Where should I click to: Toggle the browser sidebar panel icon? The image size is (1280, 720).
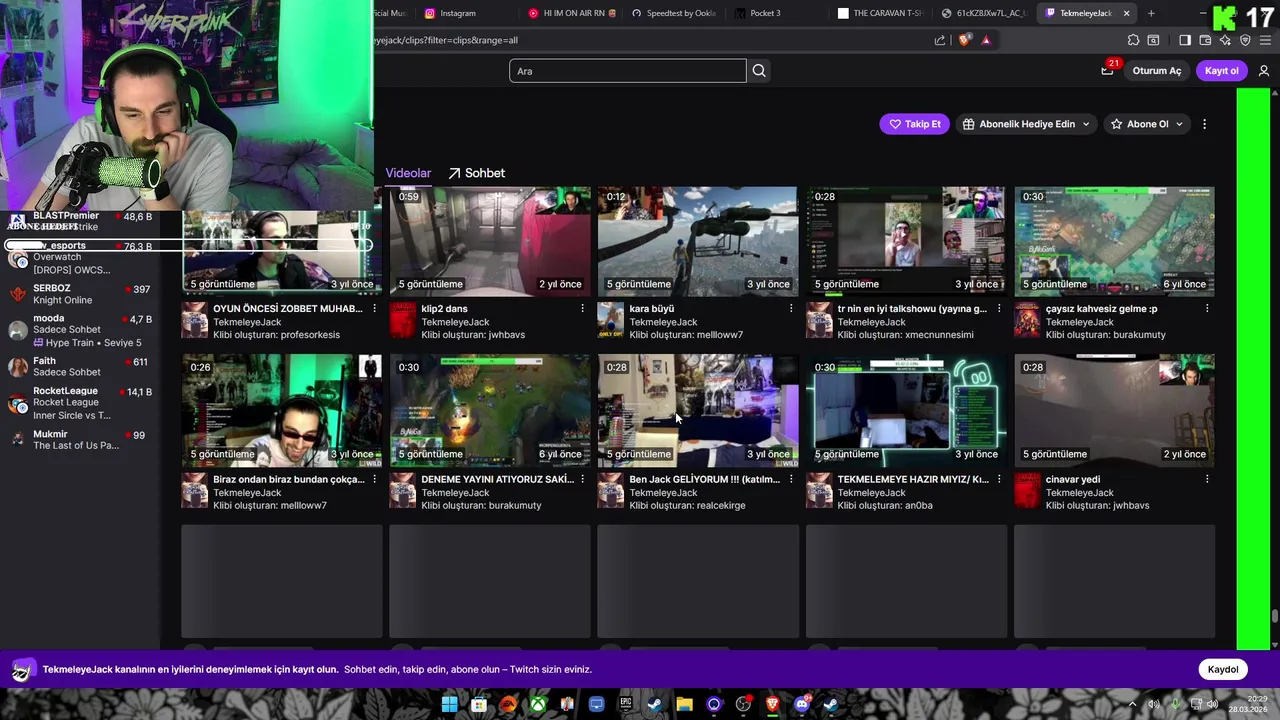1185,40
